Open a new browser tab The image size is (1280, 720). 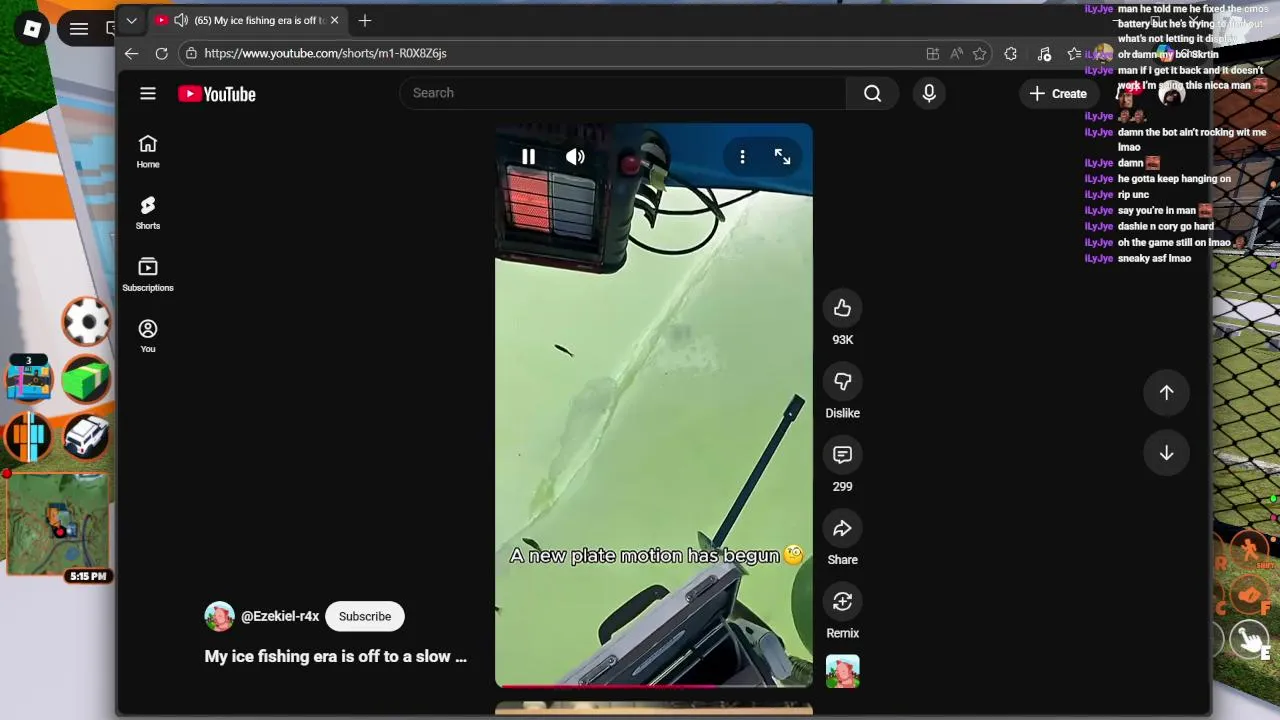pyautogui.click(x=365, y=20)
